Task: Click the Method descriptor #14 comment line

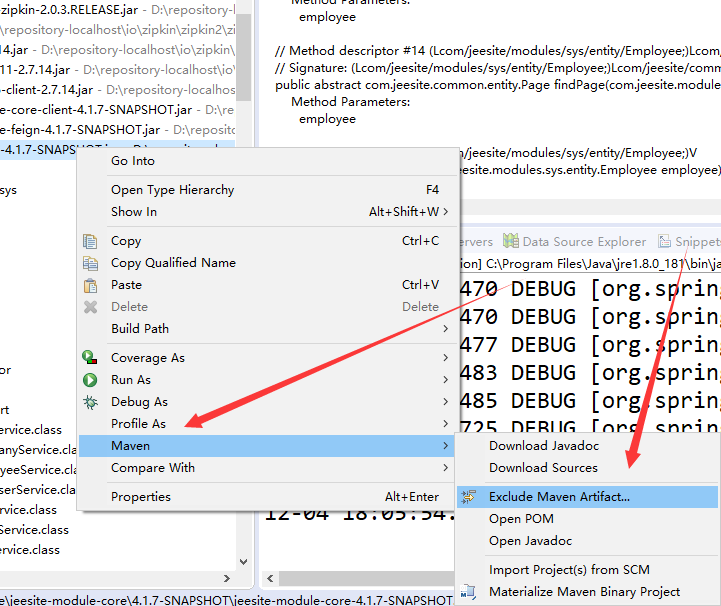Action: pyautogui.click(x=498, y=51)
